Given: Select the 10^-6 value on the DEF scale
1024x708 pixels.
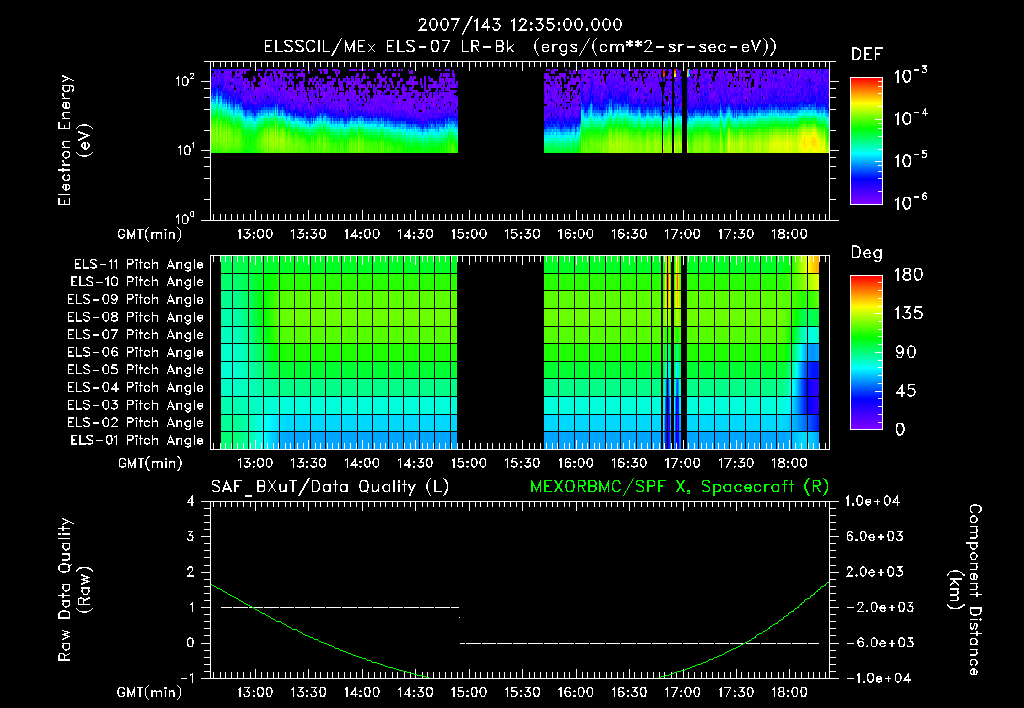Looking at the screenshot, I should click(910, 202).
